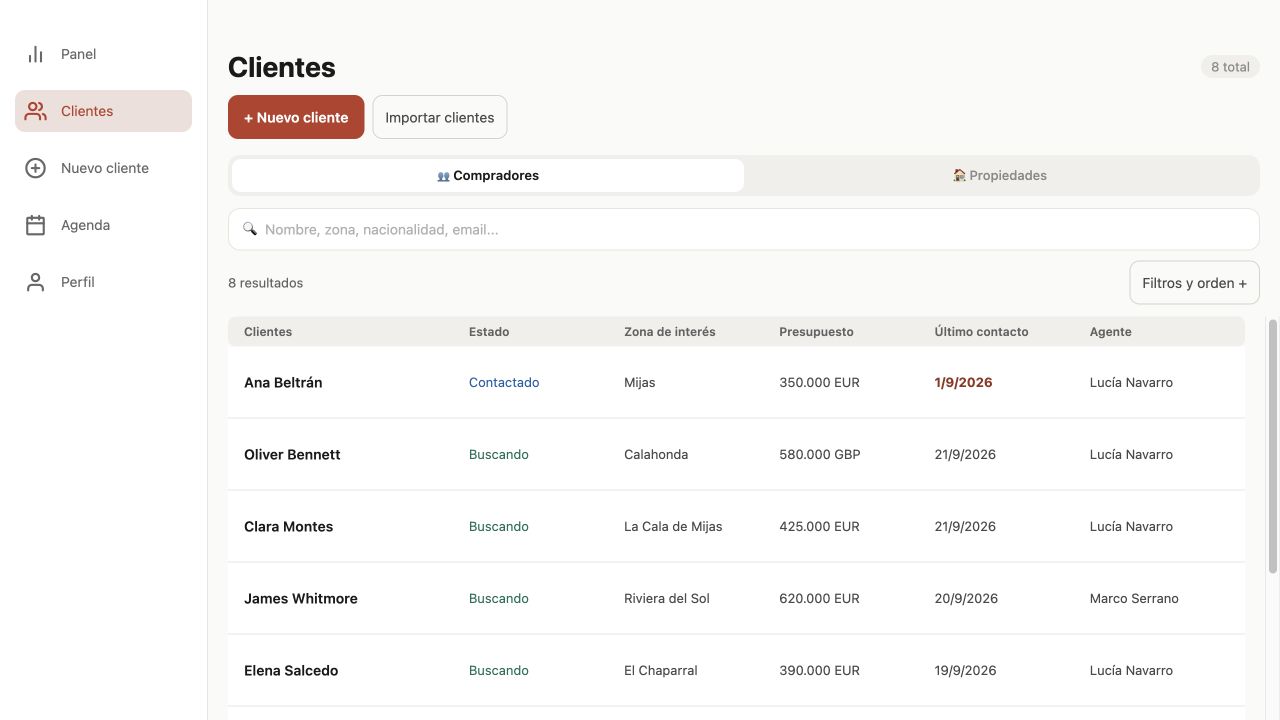
Task: Click the 8 total badge
Action: (1230, 67)
